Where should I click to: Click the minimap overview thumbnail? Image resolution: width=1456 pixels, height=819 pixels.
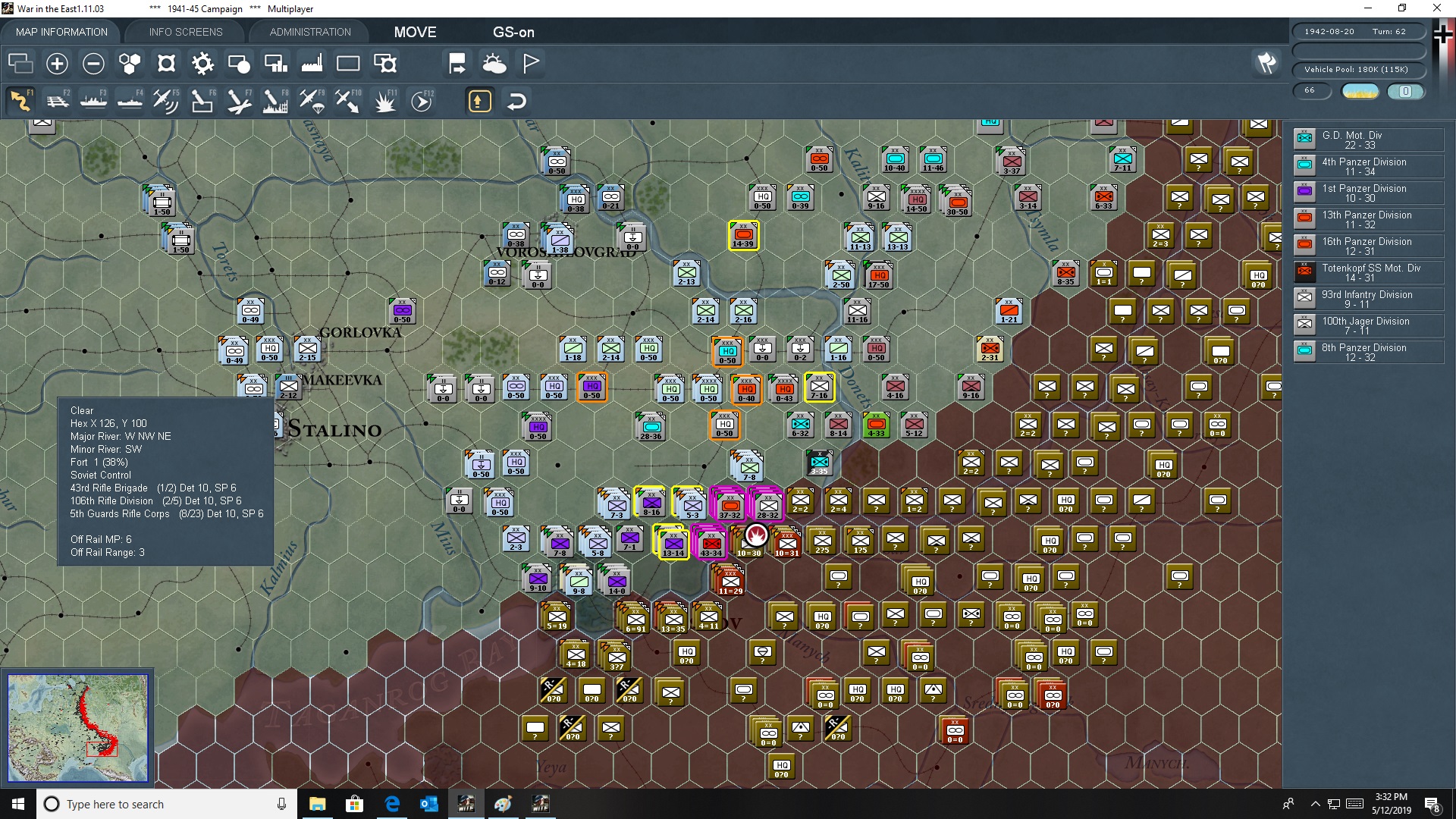point(78,728)
